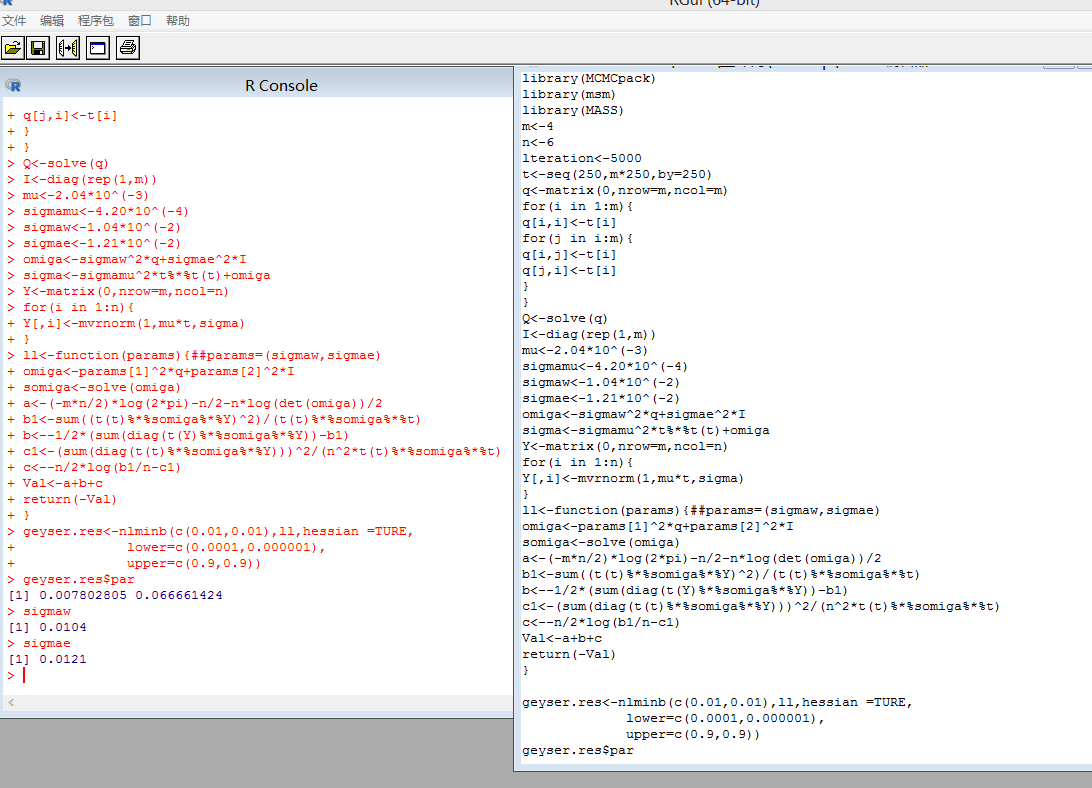Image resolution: width=1092 pixels, height=788 pixels.
Task: Open a script with the folder icon
Action: [x=13, y=48]
